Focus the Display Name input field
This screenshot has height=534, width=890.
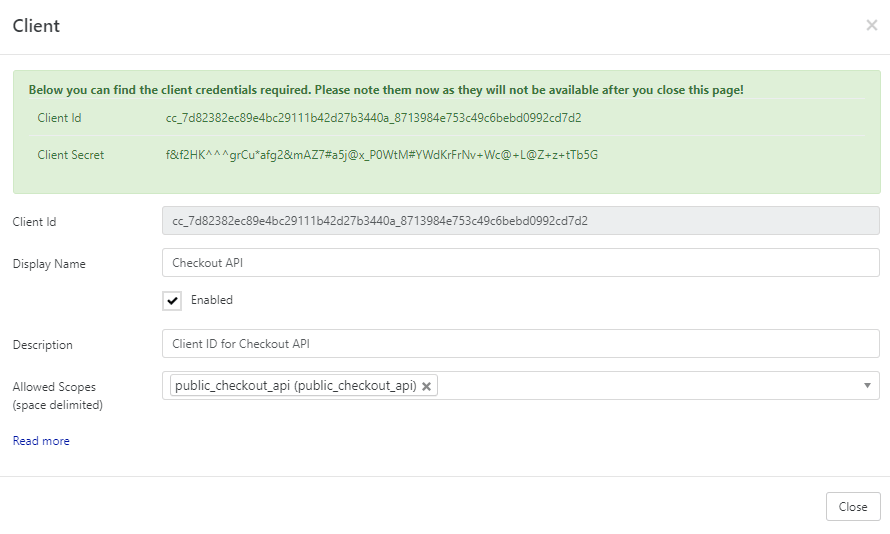pyautogui.click(x=520, y=263)
